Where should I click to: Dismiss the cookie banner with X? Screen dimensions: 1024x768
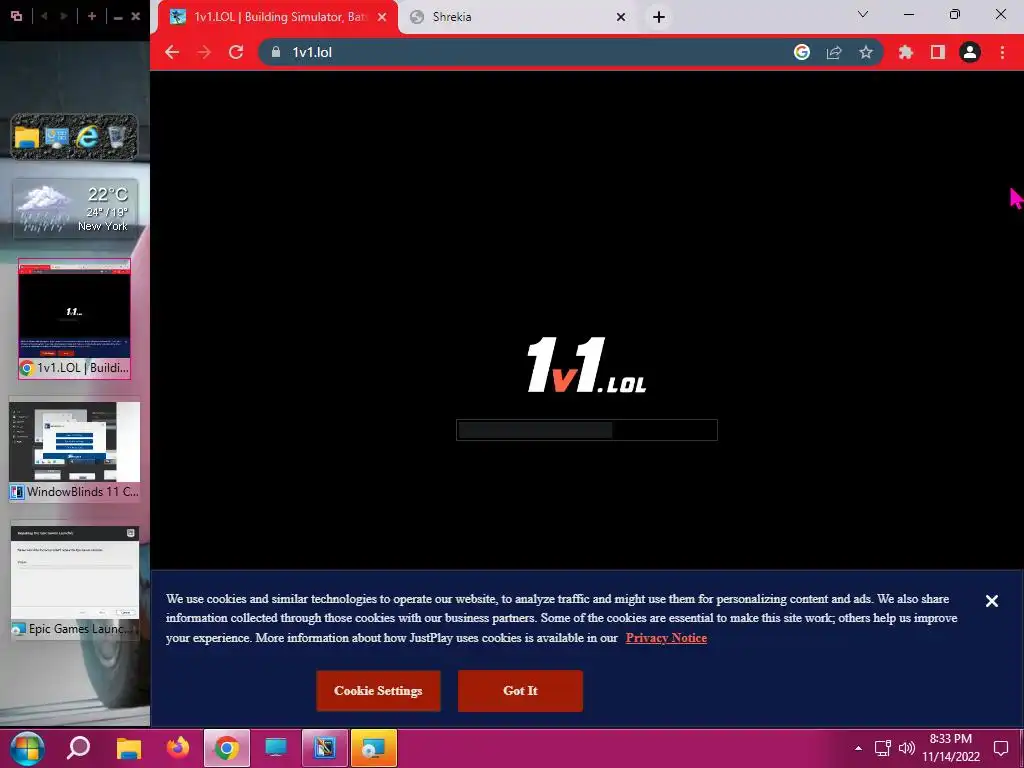pyautogui.click(x=991, y=601)
